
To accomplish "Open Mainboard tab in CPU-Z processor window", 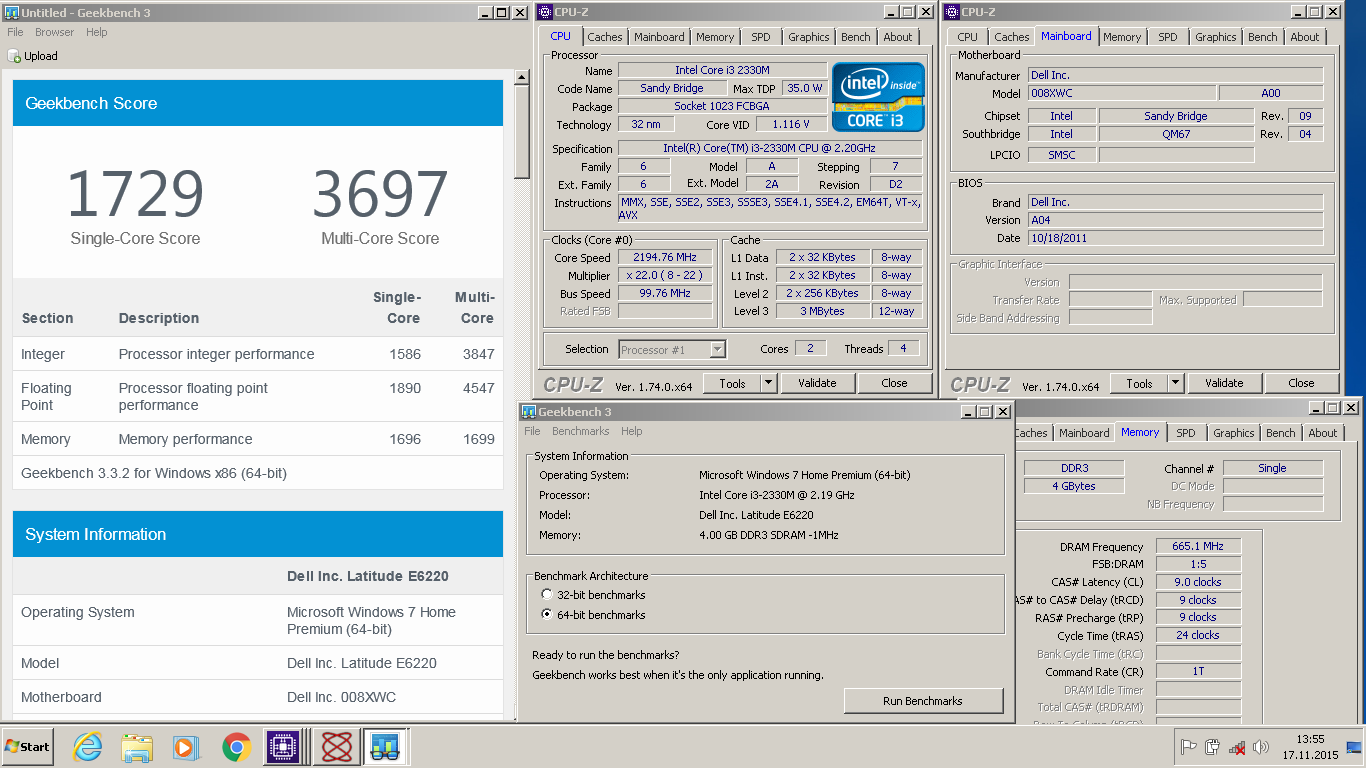I will tap(660, 37).
